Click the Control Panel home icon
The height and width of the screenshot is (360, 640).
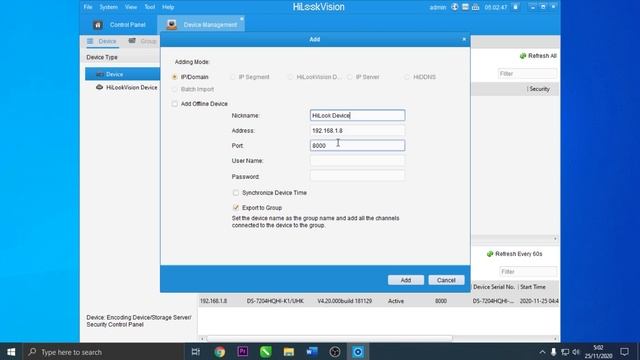[98, 25]
